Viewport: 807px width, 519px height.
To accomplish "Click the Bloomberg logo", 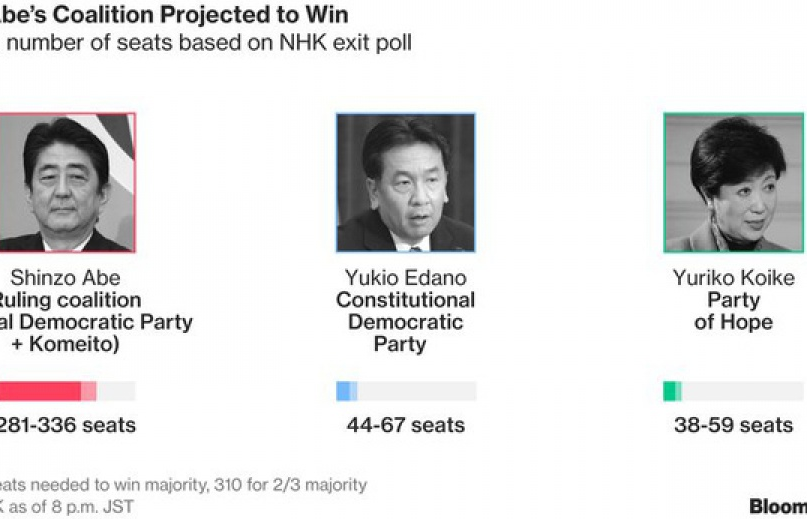I will click(x=778, y=506).
